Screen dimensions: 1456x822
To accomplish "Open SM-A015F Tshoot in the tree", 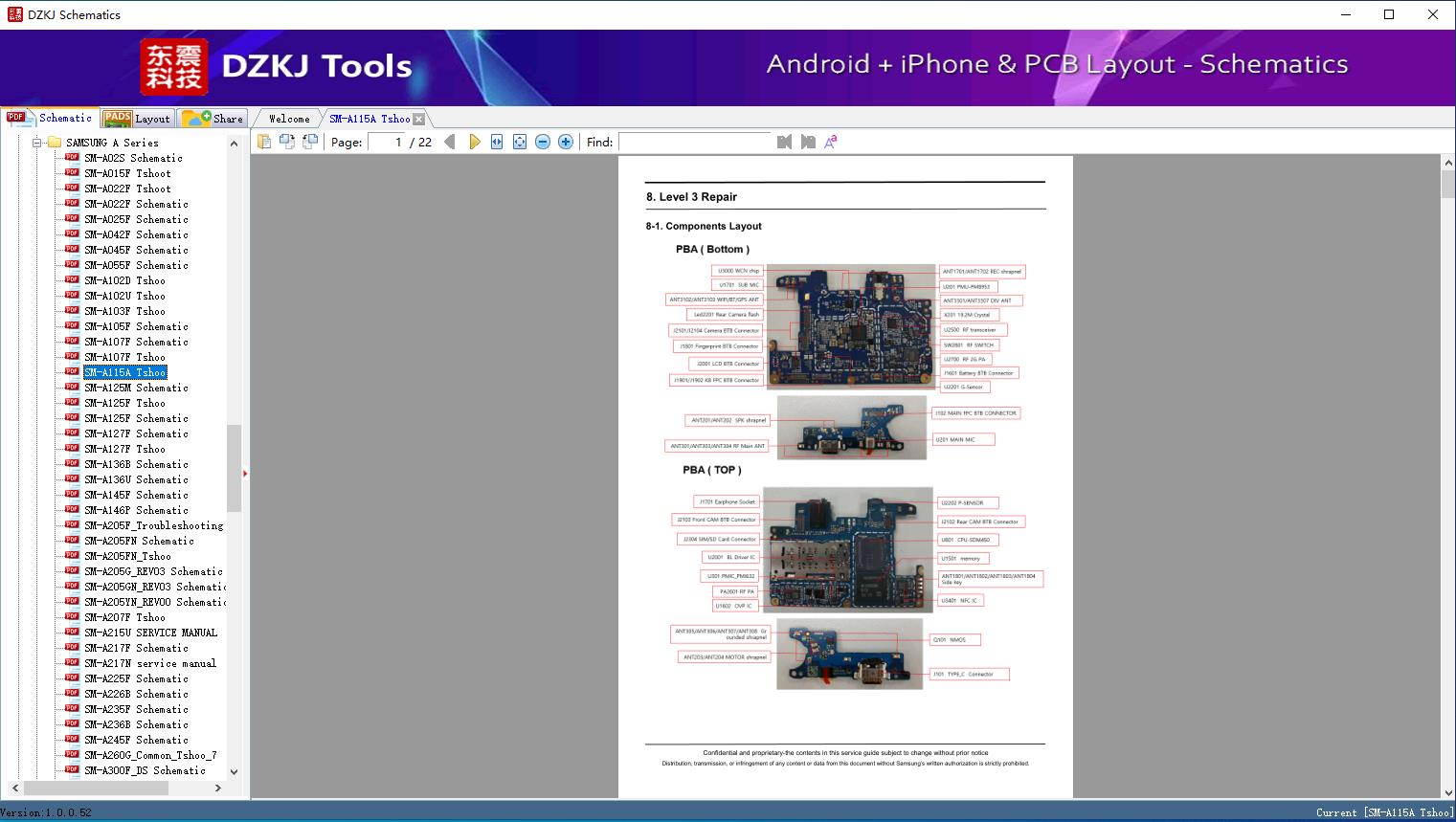I will (x=127, y=173).
